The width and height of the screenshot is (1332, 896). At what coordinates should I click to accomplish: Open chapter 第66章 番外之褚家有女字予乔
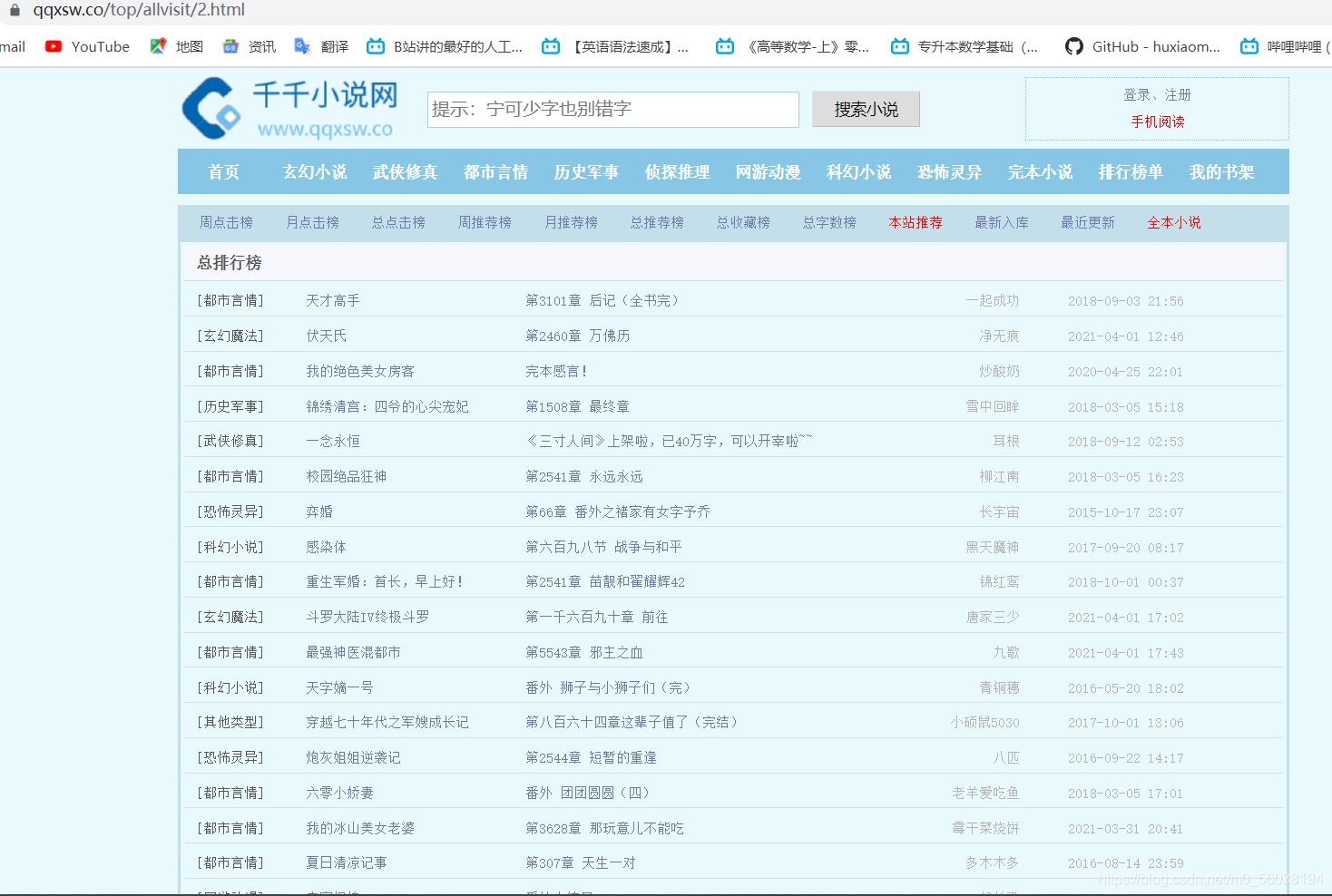(x=618, y=511)
